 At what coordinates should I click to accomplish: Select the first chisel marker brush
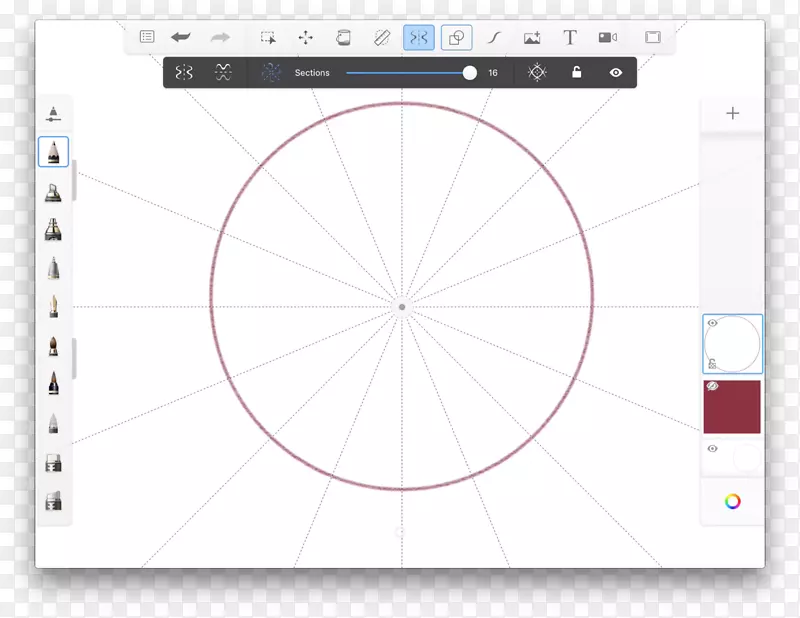tap(53, 463)
